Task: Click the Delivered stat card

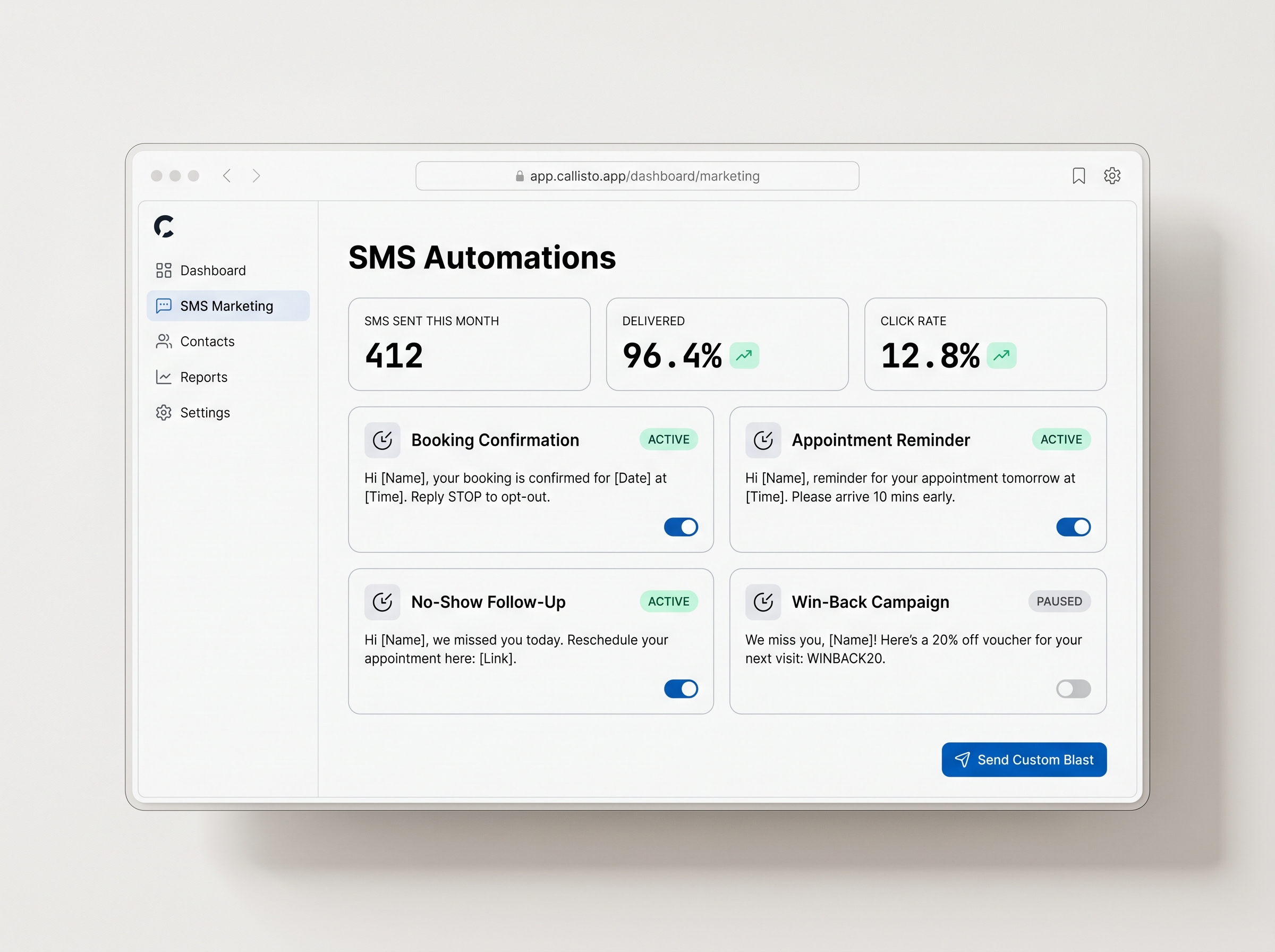Action: click(727, 344)
